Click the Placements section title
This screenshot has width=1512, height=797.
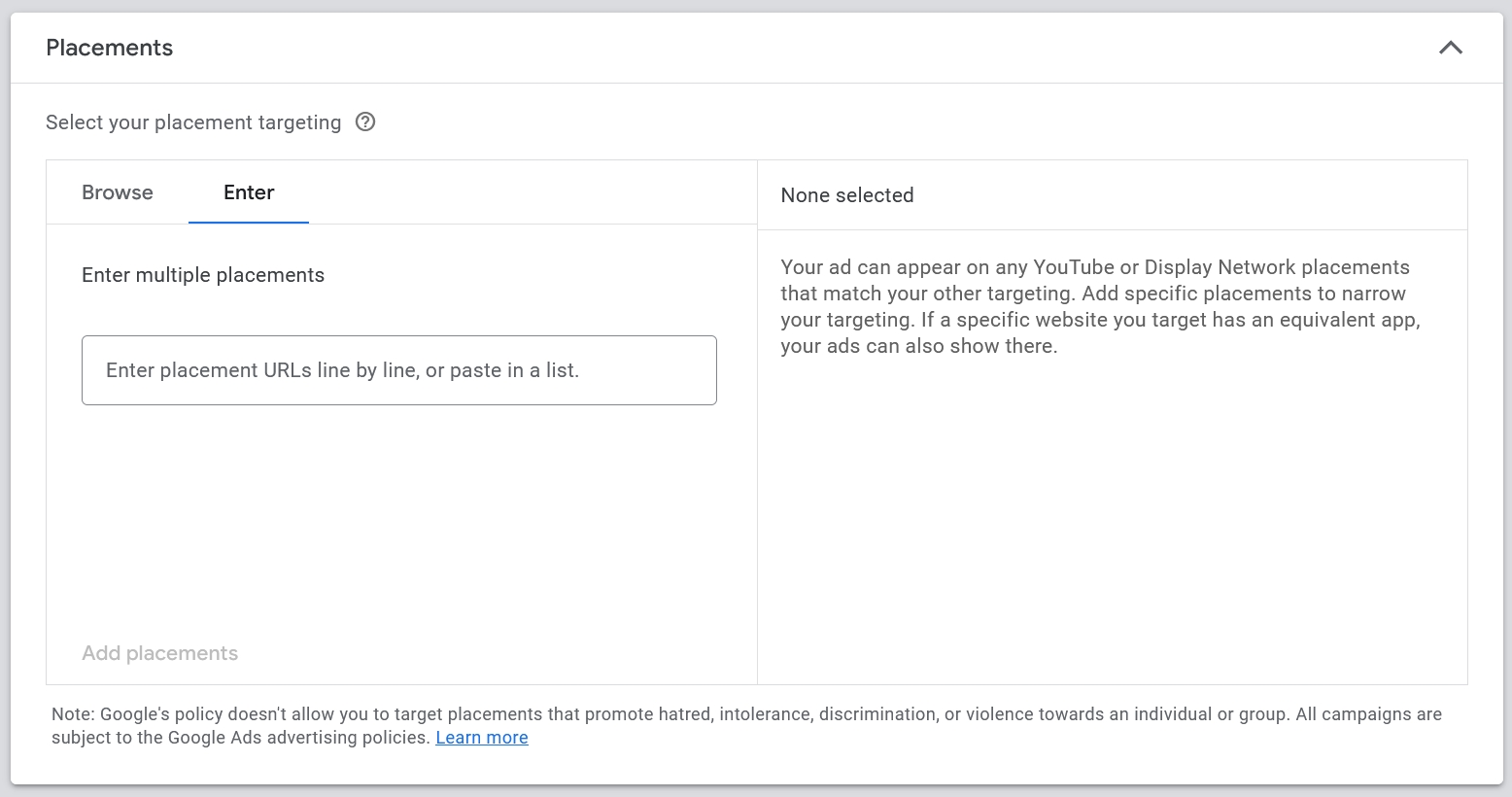point(110,48)
